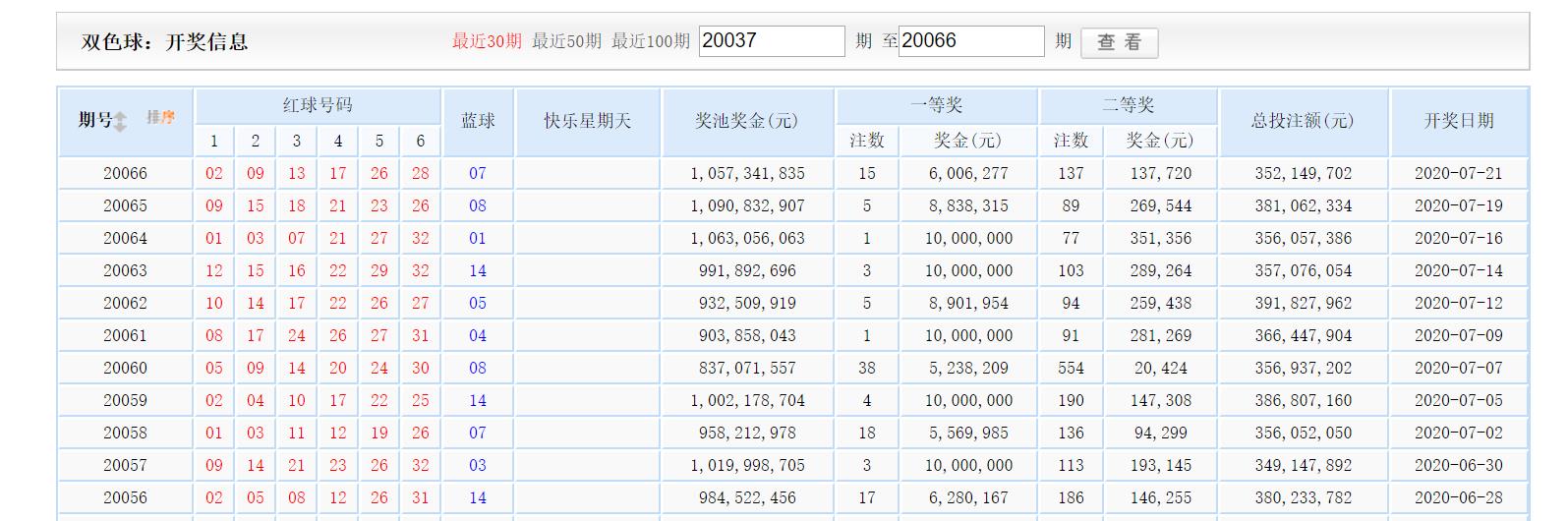Click draw date 2020-07-09
Viewport: 1568px width, 521px height.
1459,335
